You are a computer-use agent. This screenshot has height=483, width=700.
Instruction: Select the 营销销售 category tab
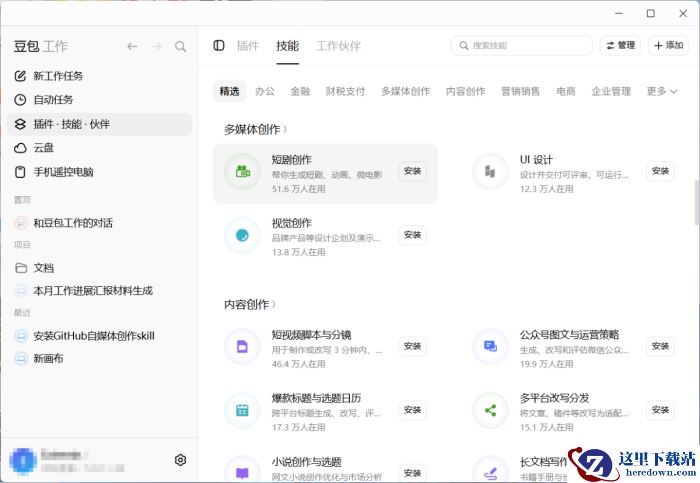pos(521,91)
